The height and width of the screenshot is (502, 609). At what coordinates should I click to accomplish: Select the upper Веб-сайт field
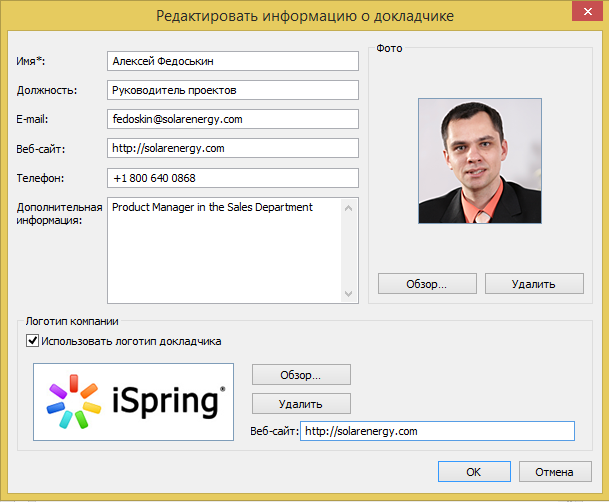tap(233, 148)
